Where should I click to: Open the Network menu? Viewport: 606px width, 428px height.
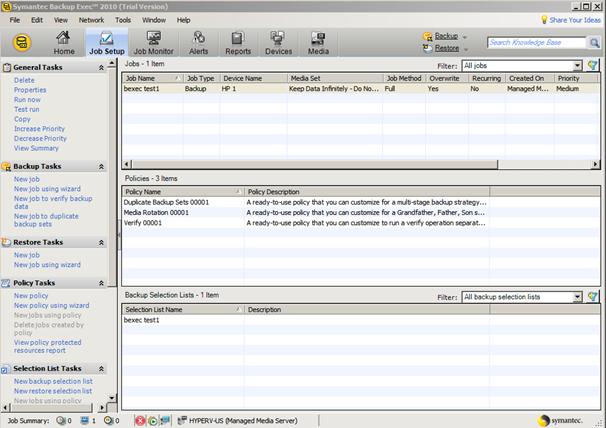coord(91,20)
